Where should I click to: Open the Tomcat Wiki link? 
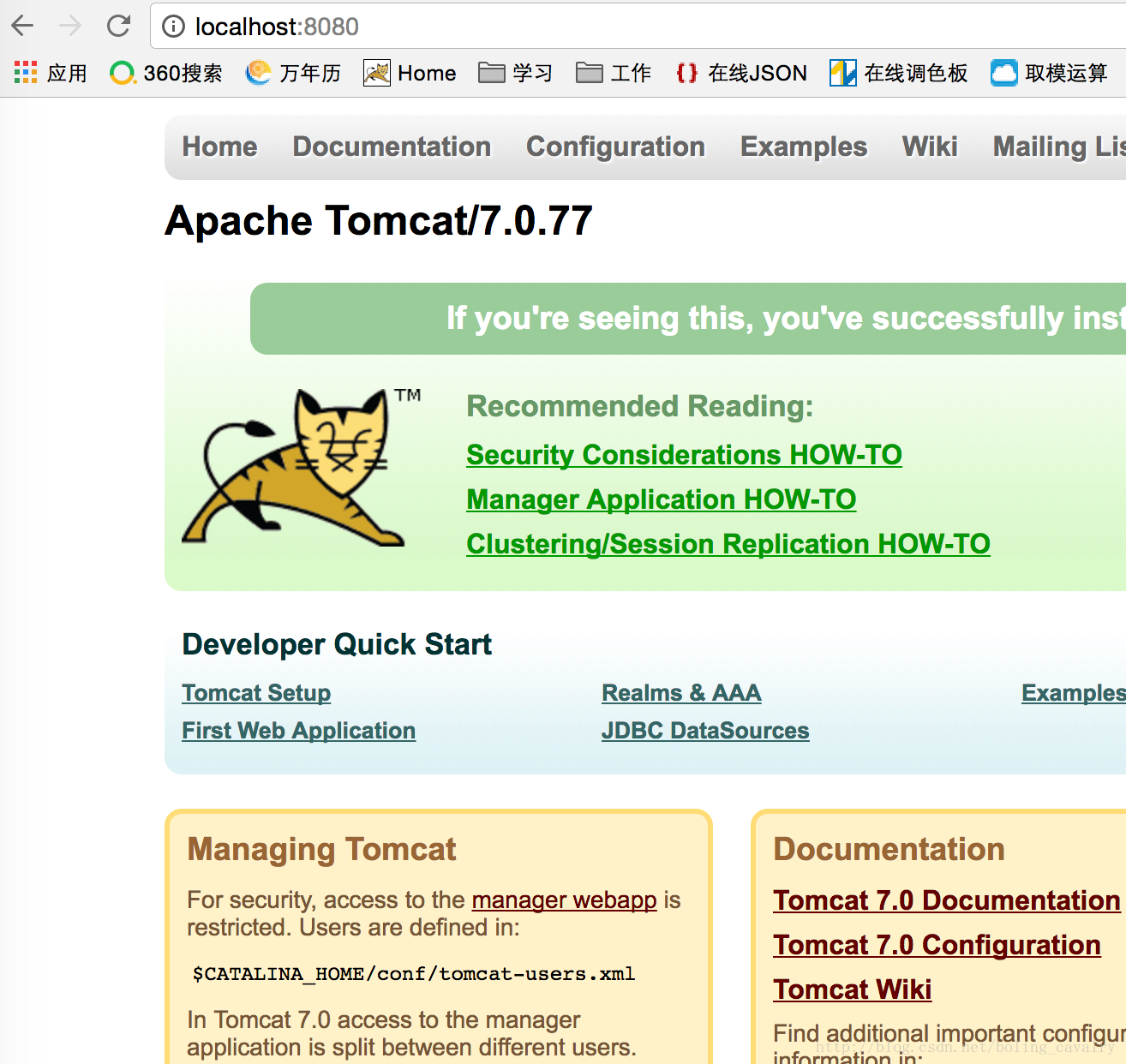pyautogui.click(x=852, y=989)
